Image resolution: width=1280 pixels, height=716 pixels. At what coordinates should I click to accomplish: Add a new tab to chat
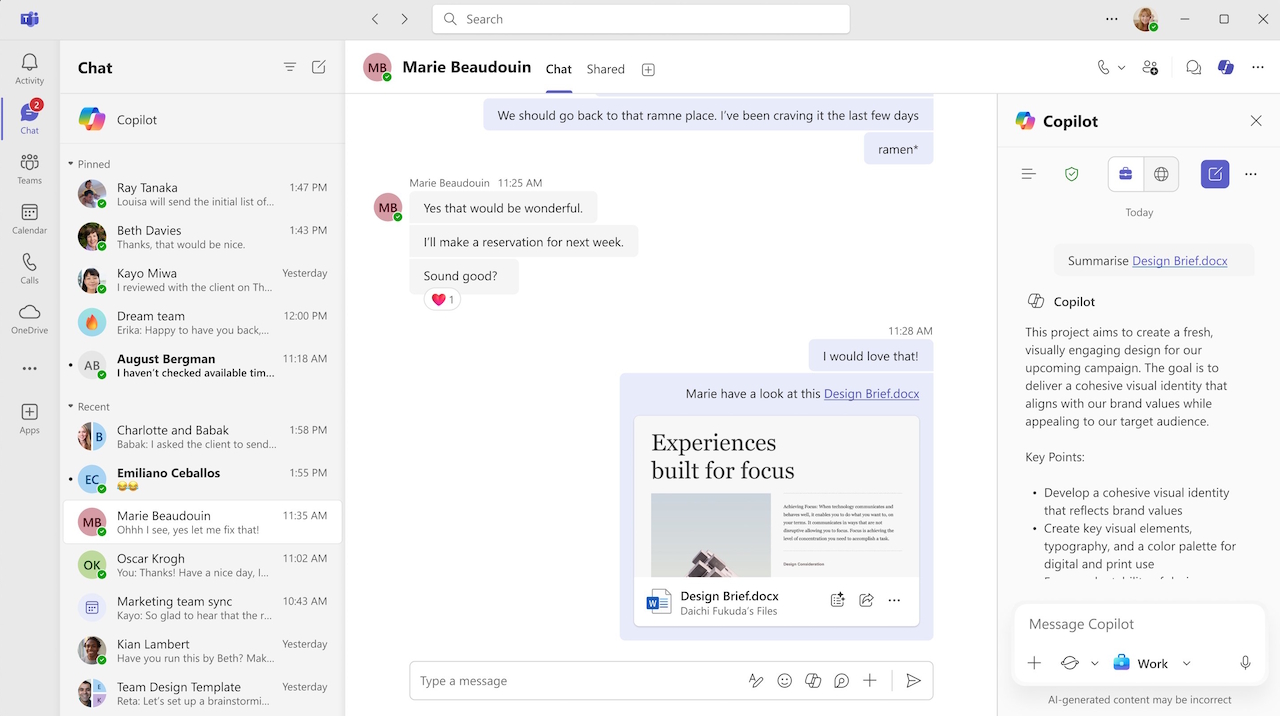tap(648, 69)
